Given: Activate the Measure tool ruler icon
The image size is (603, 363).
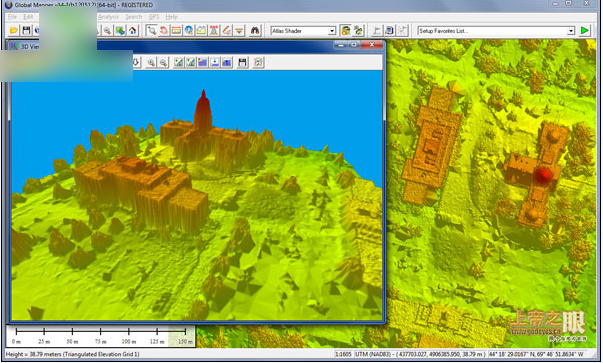Looking at the screenshot, I should tap(177, 30).
